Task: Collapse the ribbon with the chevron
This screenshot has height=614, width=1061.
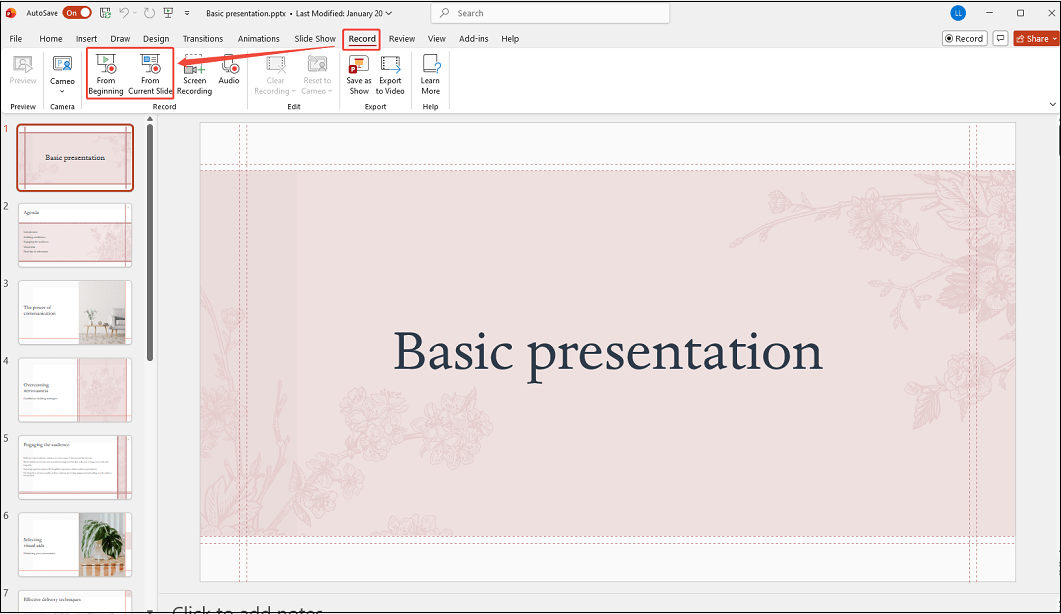Action: tap(1052, 104)
